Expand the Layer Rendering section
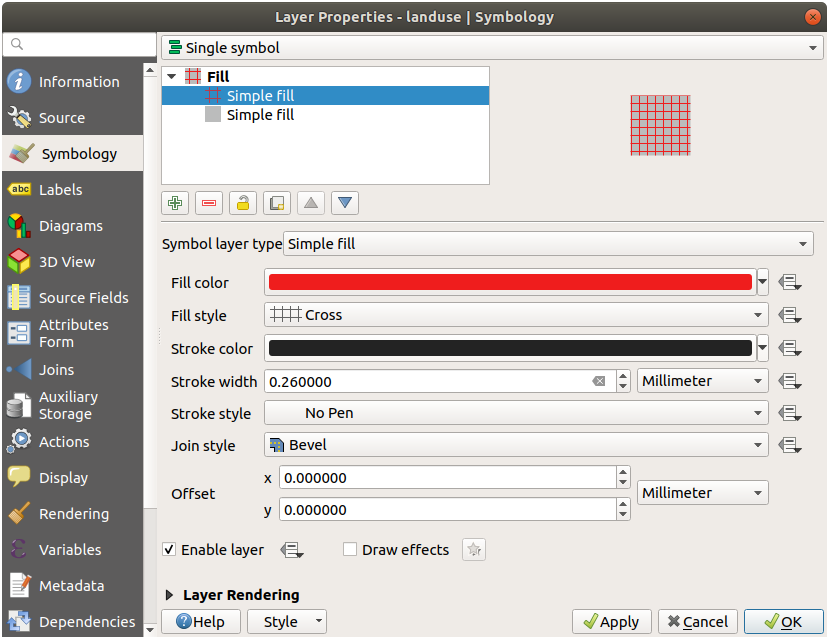The height and width of the screenshot is (639, 829). tap(170, 595)
